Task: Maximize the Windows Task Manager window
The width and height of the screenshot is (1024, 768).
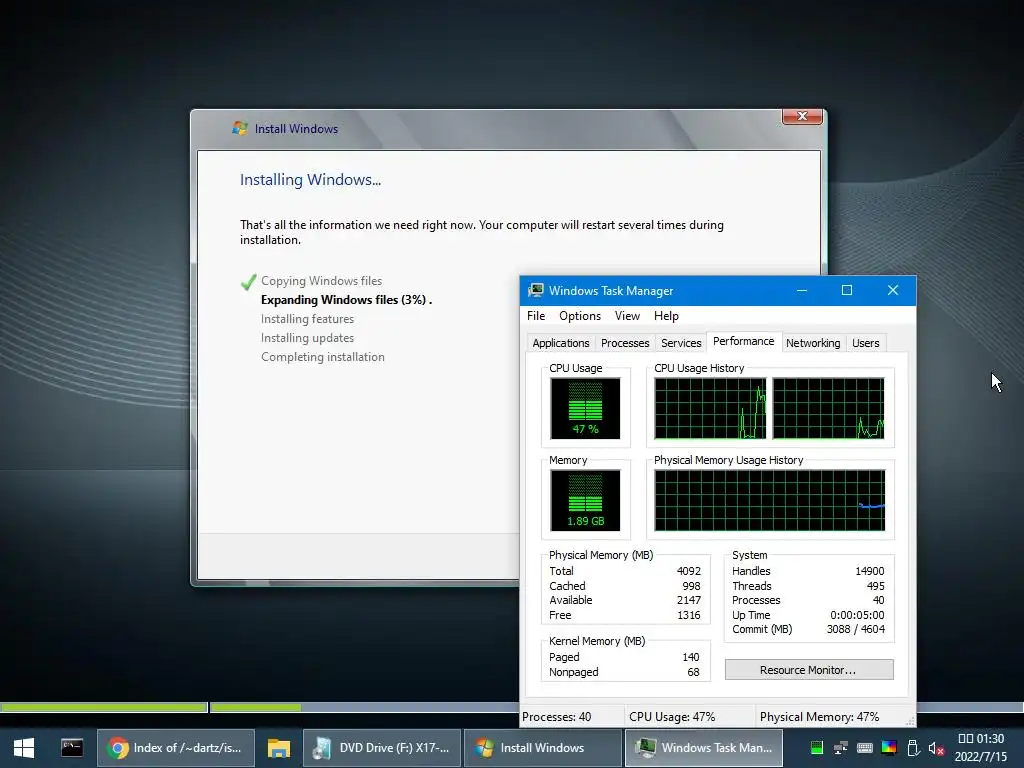Action: [847, 291]
